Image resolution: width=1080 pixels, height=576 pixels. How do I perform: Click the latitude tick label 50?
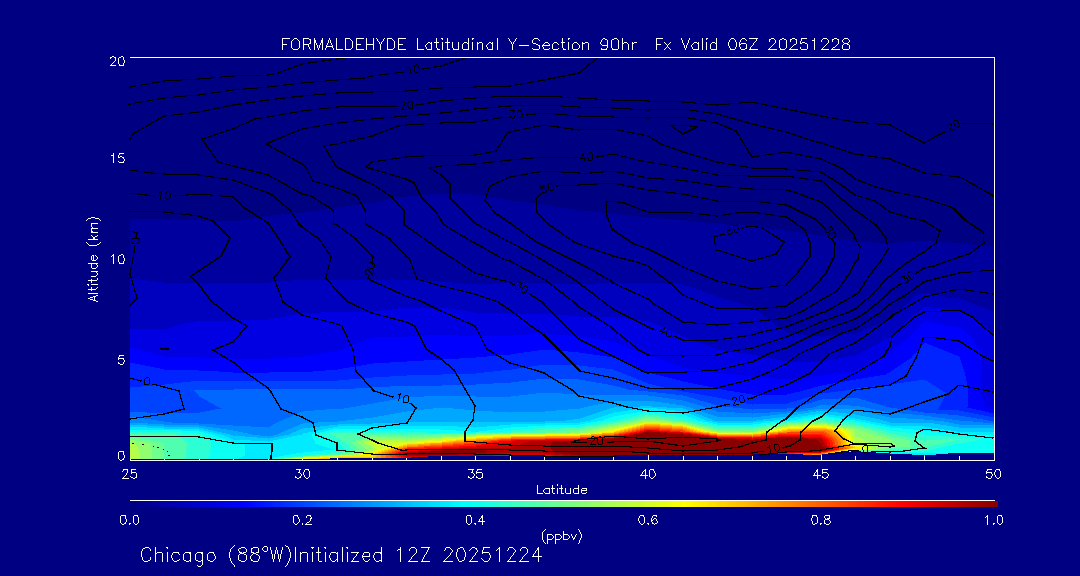(x=994, y=473)
